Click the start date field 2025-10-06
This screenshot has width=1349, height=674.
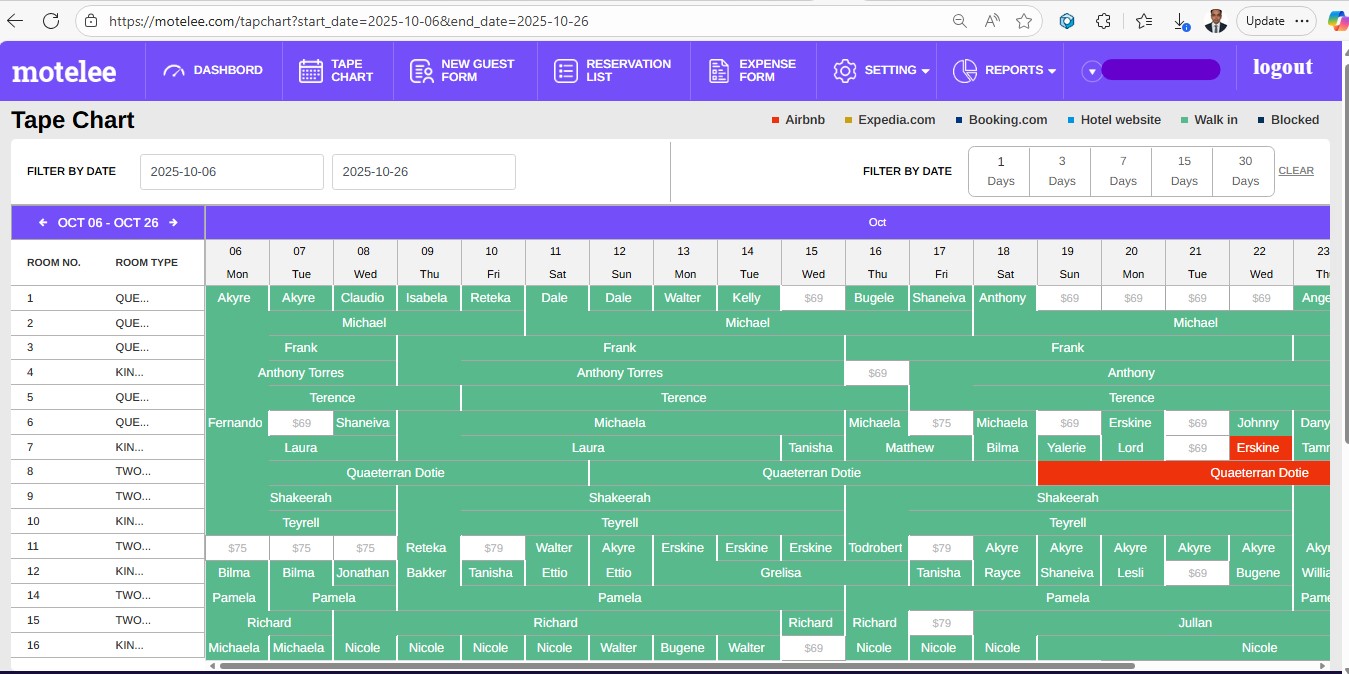pos(231,172)
